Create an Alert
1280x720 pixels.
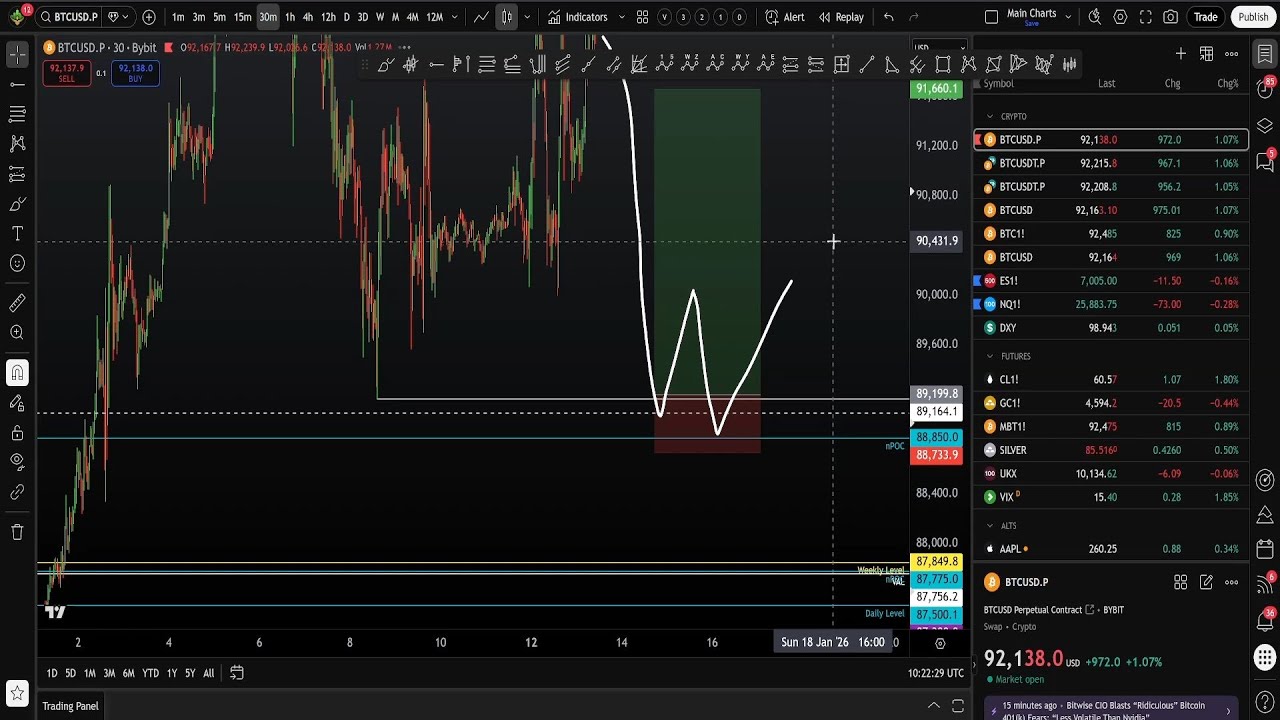coord(785,17)
